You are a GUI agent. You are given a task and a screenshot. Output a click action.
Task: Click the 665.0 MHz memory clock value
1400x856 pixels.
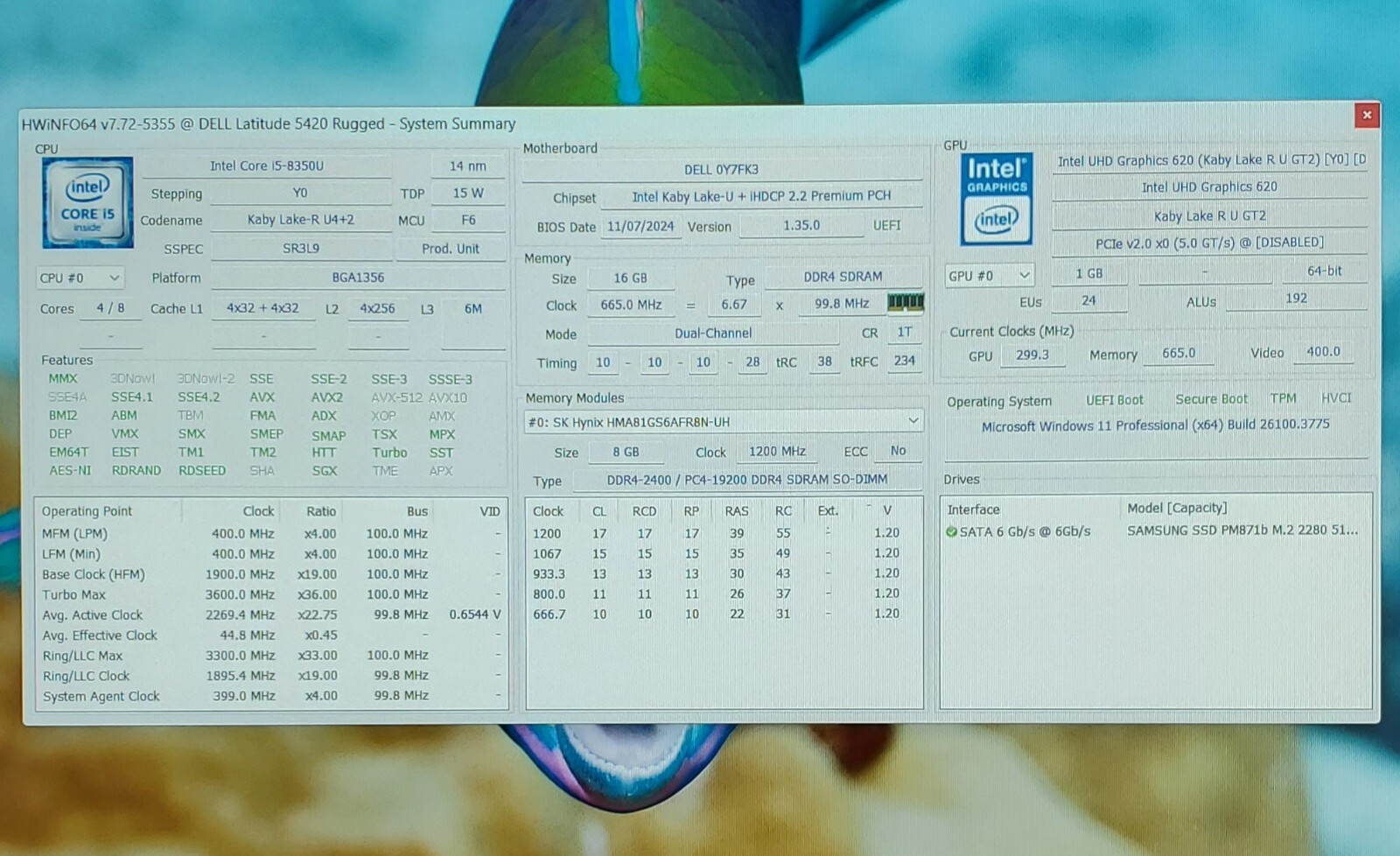[x=631, y=305]
